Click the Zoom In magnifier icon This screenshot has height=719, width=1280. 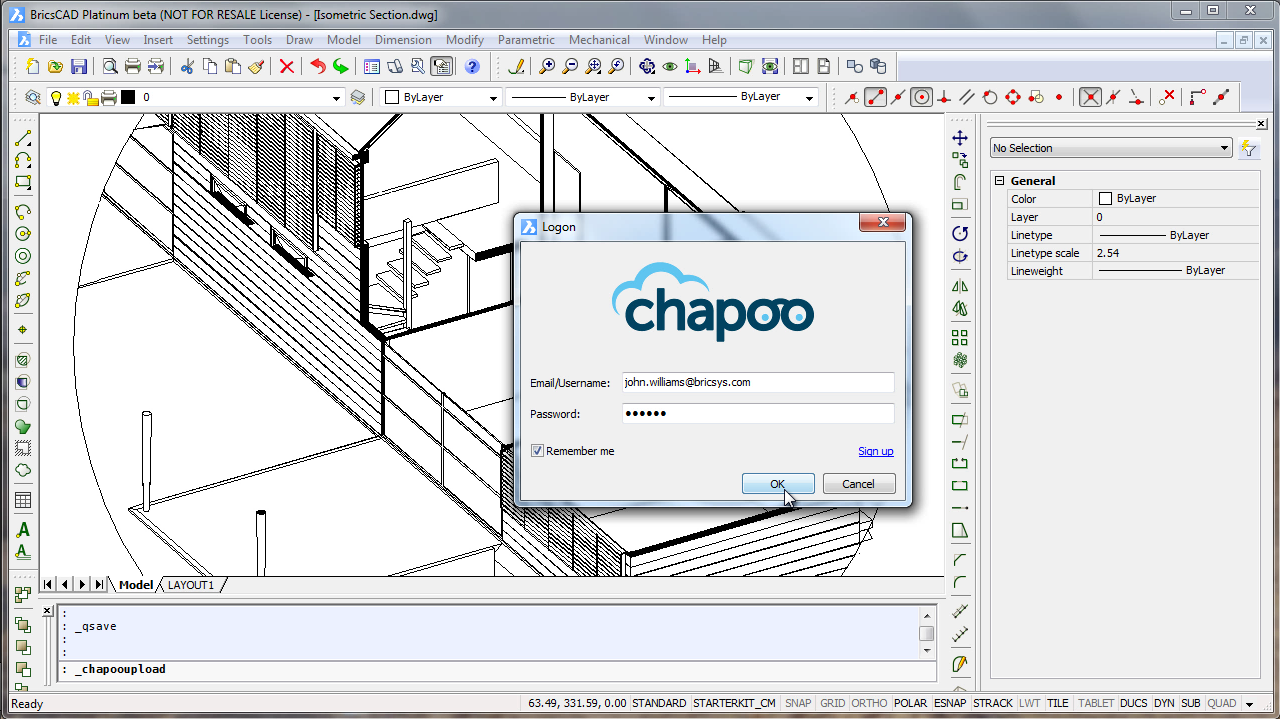click(x=547, y=67)
